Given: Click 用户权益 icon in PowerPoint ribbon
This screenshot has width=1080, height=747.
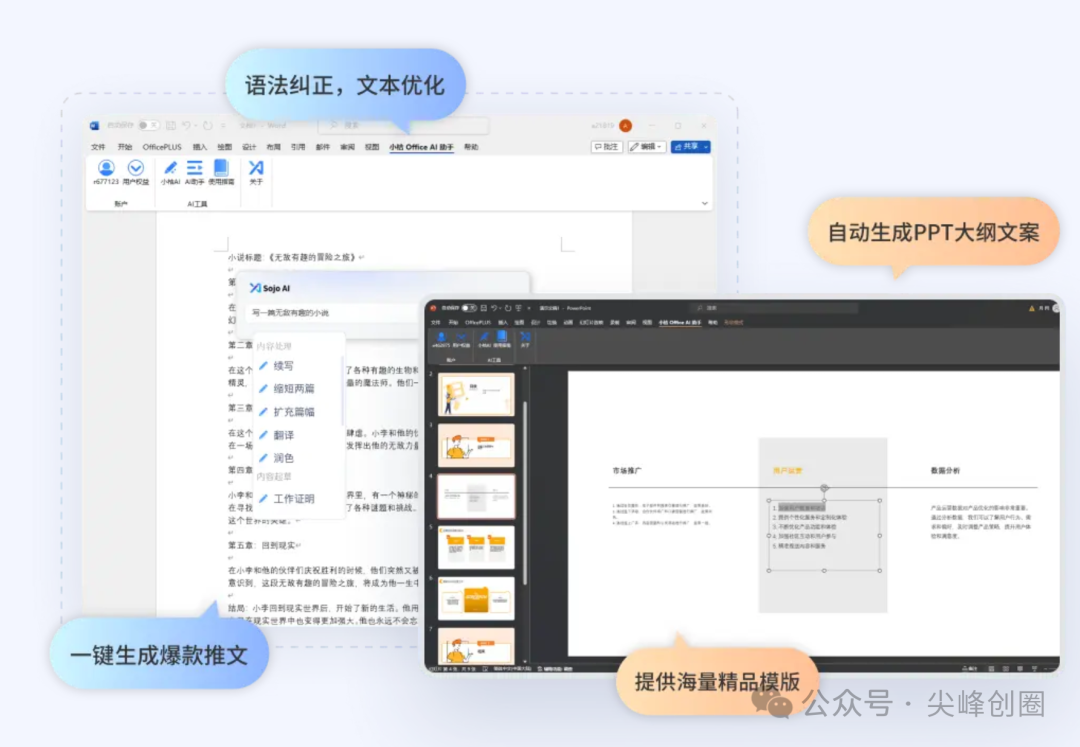Looking at the screenshot, I should pos(461,337).
